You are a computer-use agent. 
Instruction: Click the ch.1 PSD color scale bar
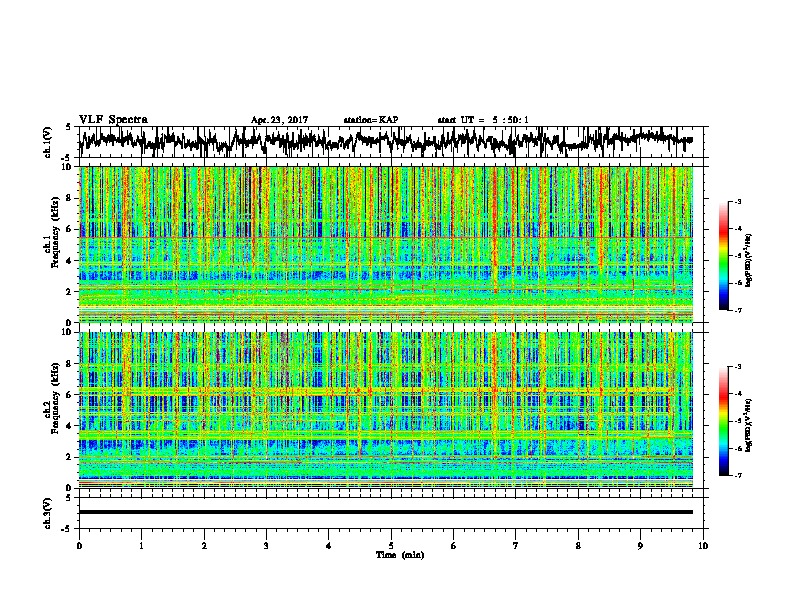click(724, 256)
